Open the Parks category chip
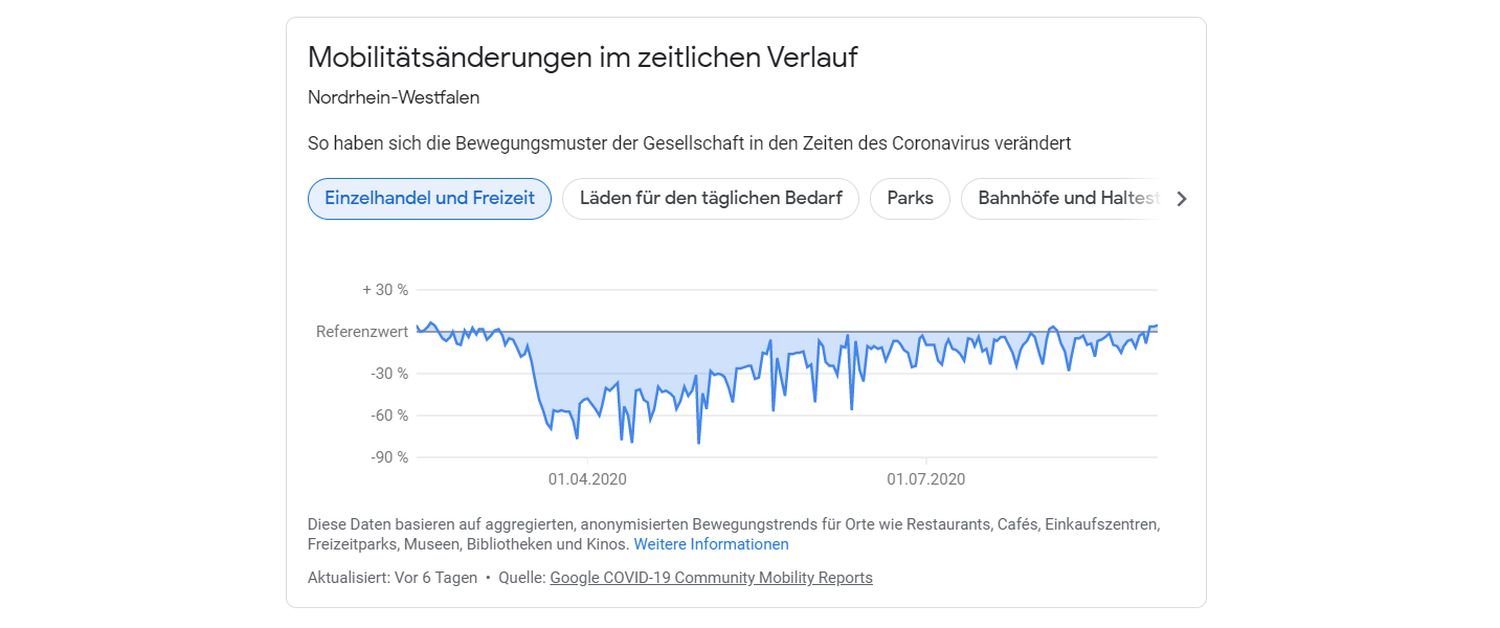This screenshot has height=628, width=1500. click(x=910, y=198)
